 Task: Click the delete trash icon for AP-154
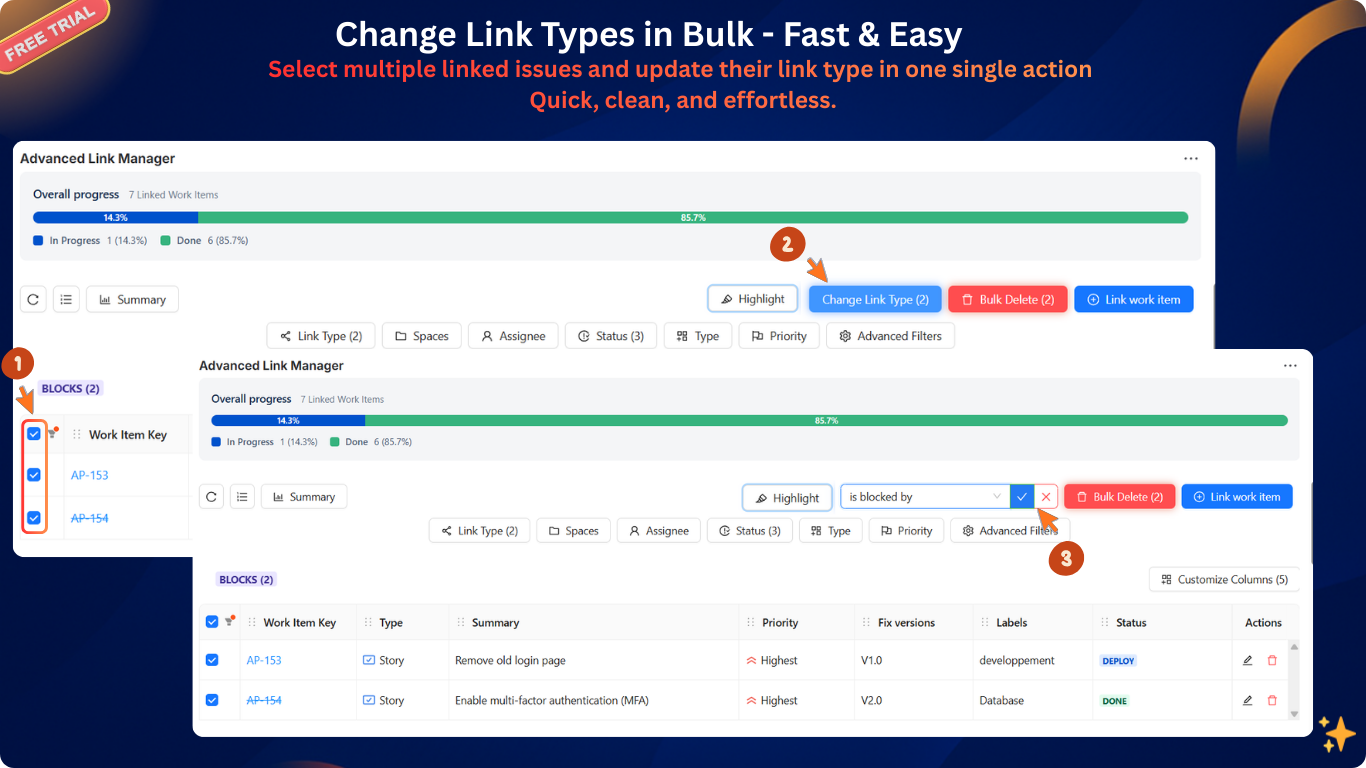click(1271, 700)
